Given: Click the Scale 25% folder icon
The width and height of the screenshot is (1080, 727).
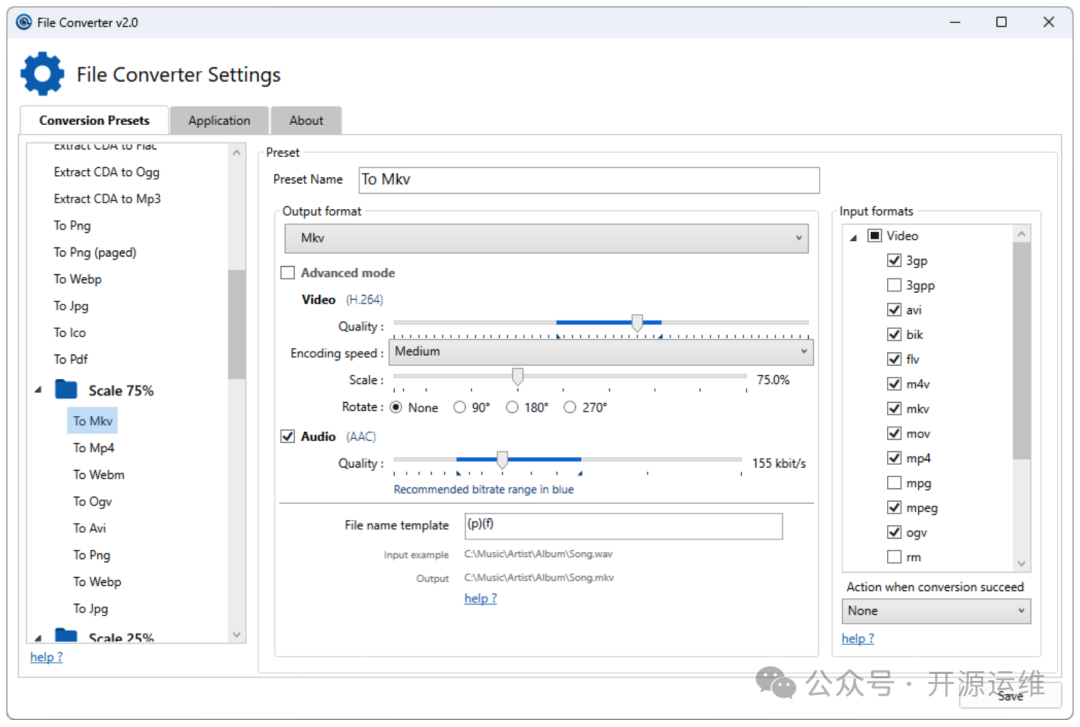Looking at the screenshot, I should tap(66, 637).
